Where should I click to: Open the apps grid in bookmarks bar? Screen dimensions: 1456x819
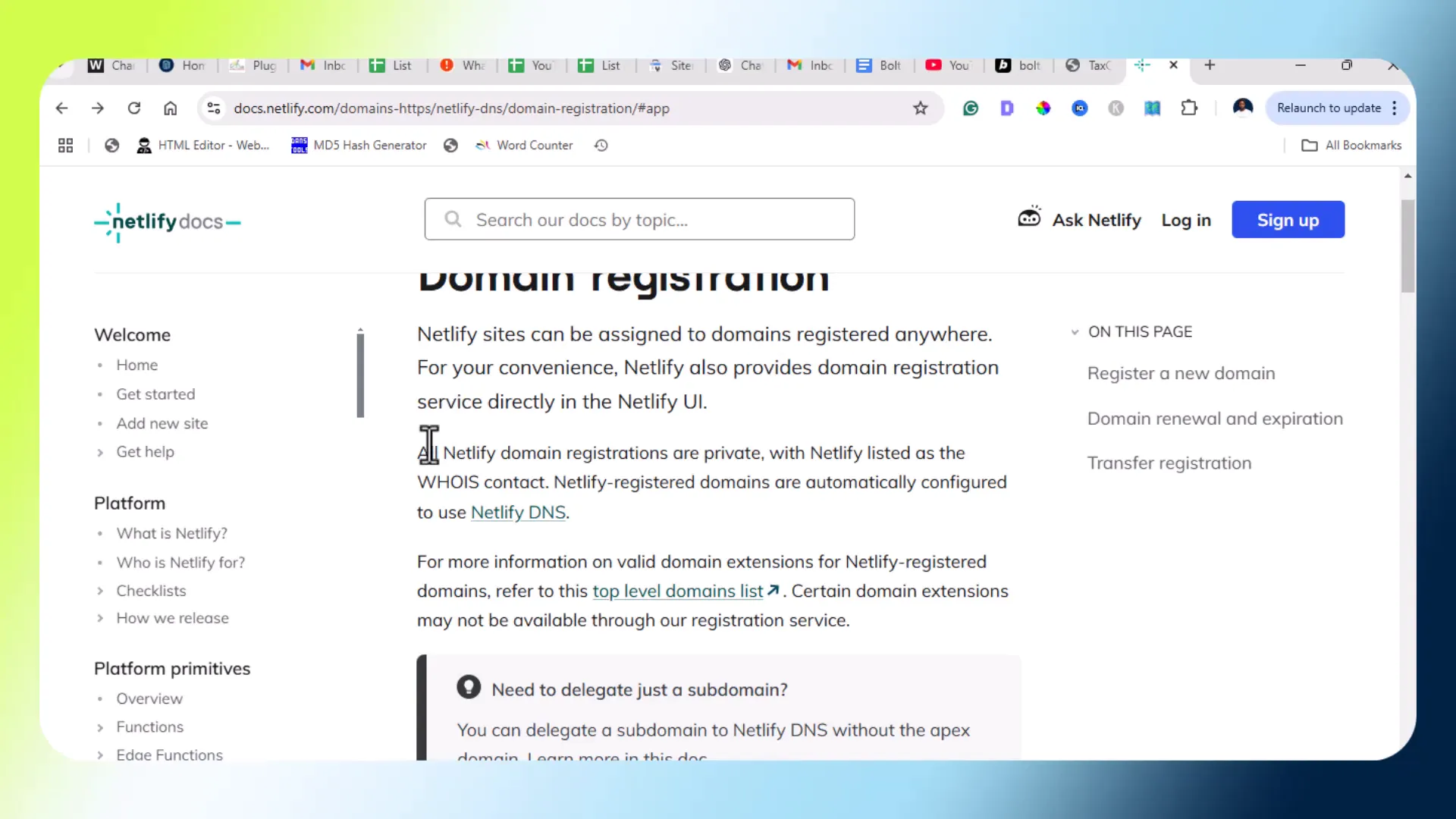66,146
